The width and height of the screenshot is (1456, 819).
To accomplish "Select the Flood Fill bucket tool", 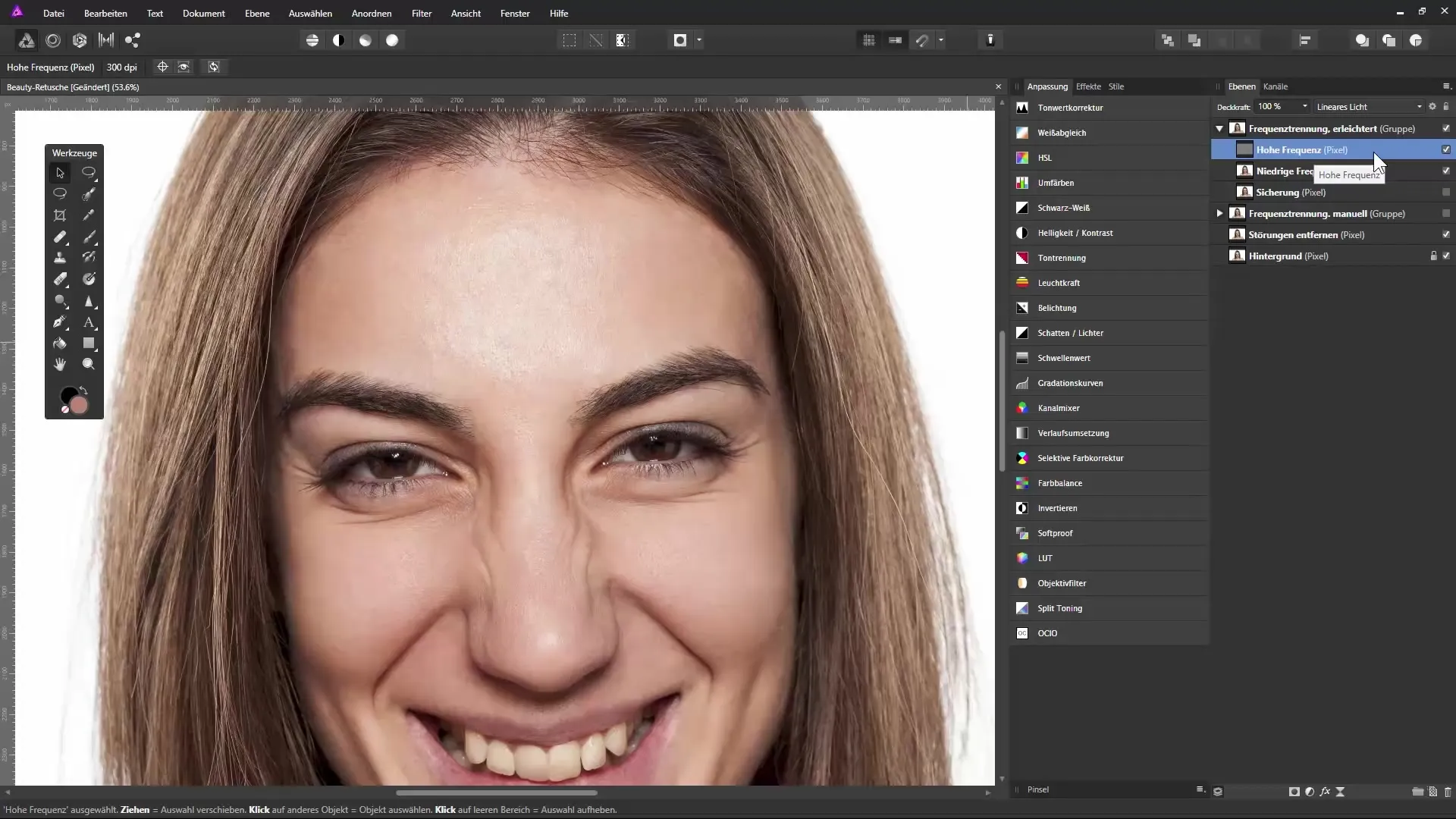I will coord(60,344).
